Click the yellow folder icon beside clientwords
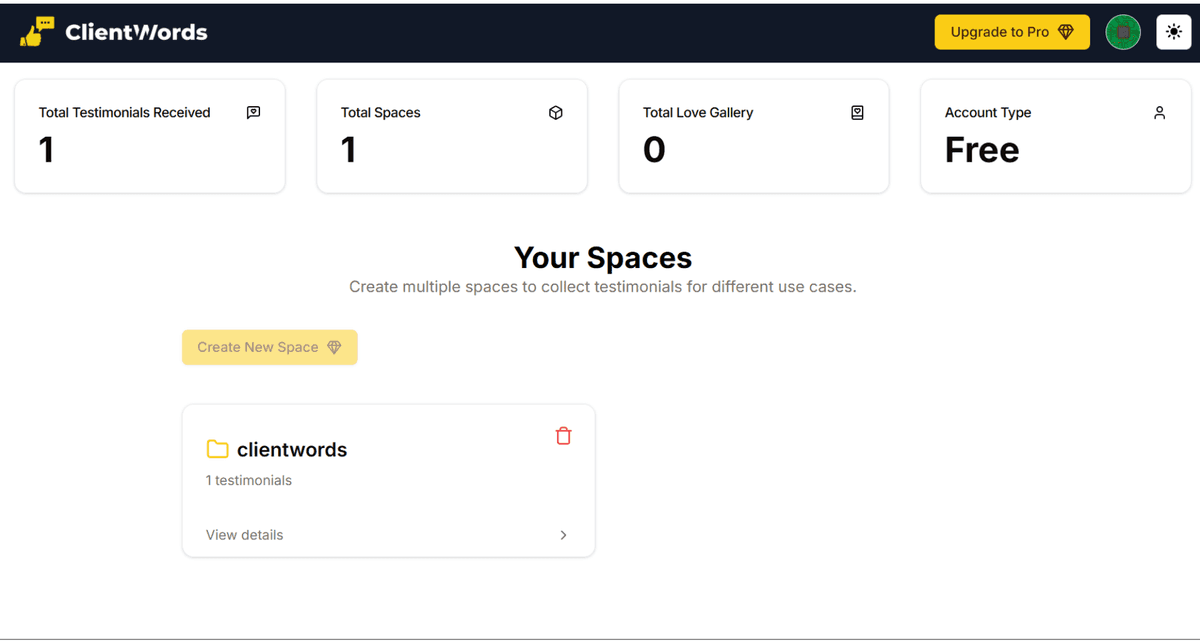1200x643 pixels. [217, 449]
